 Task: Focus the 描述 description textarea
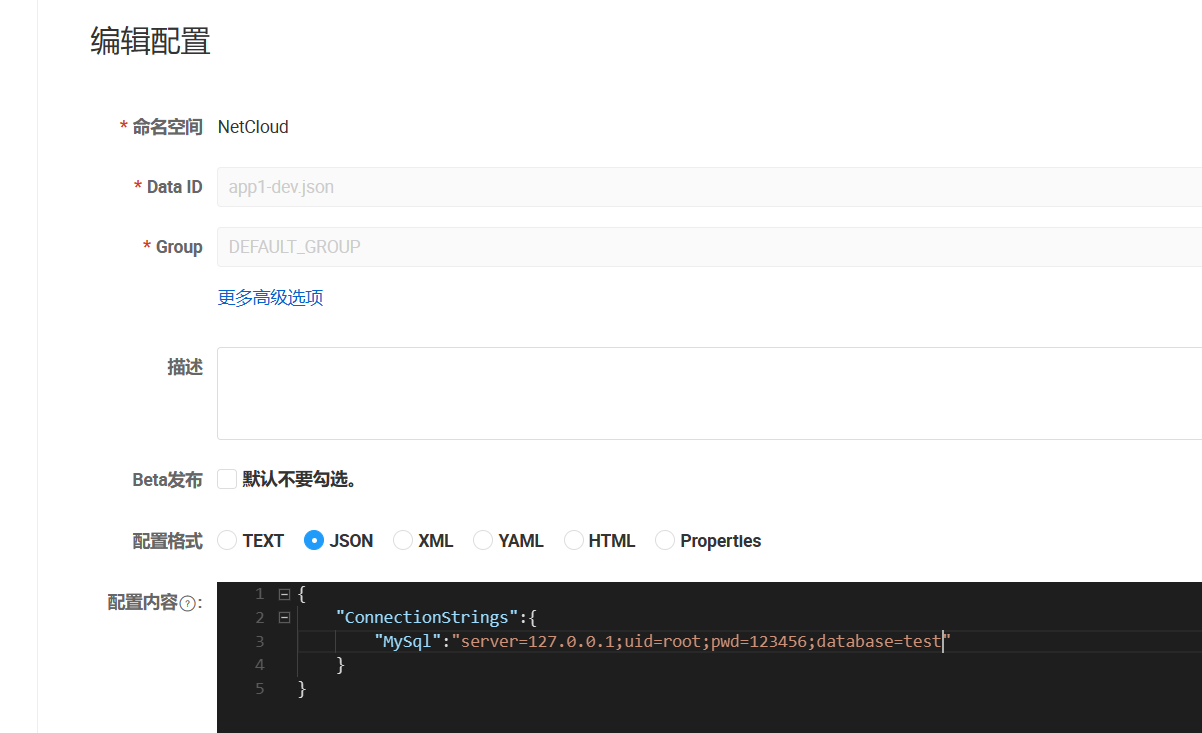click(x=709, y=393)
